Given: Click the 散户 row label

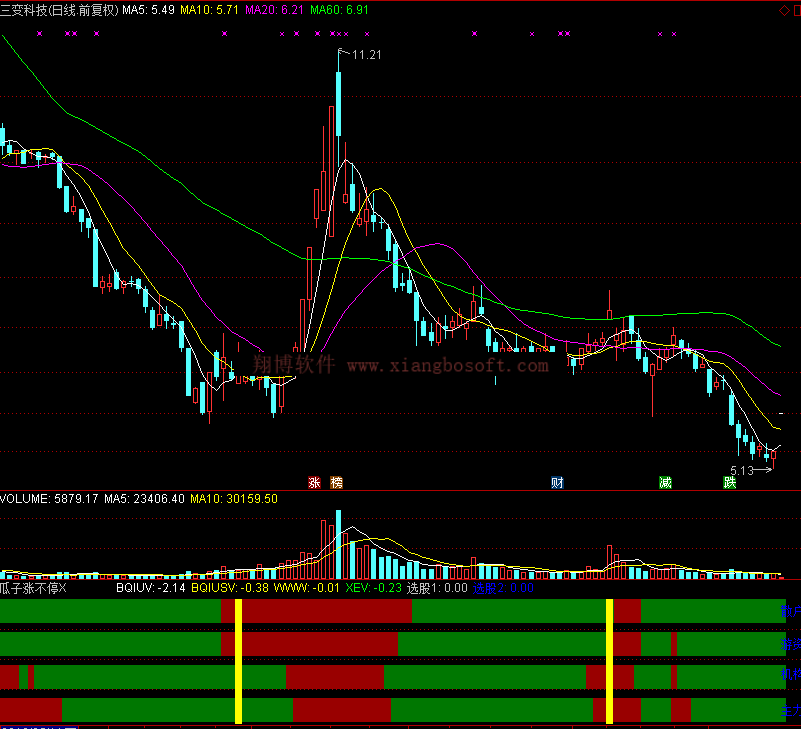Looking at the screenshot, I should (791, 610).
